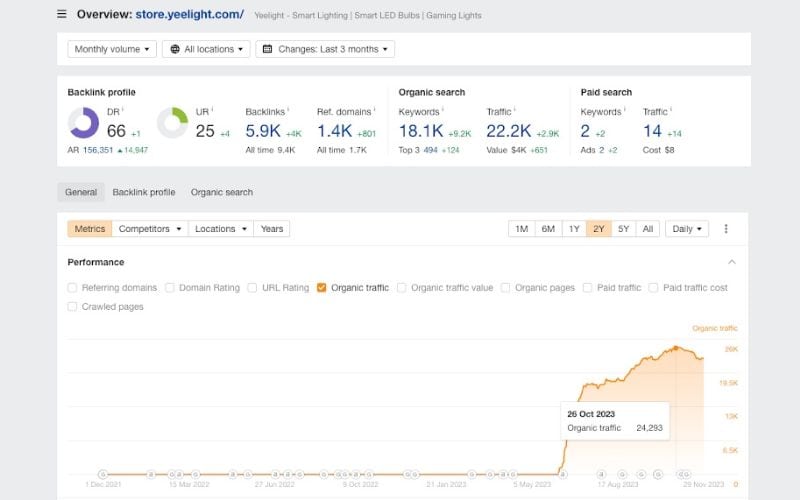Open the Monthly volume dropdown
Viewport: 800px width, 500px height.
[x=112, y=49]
